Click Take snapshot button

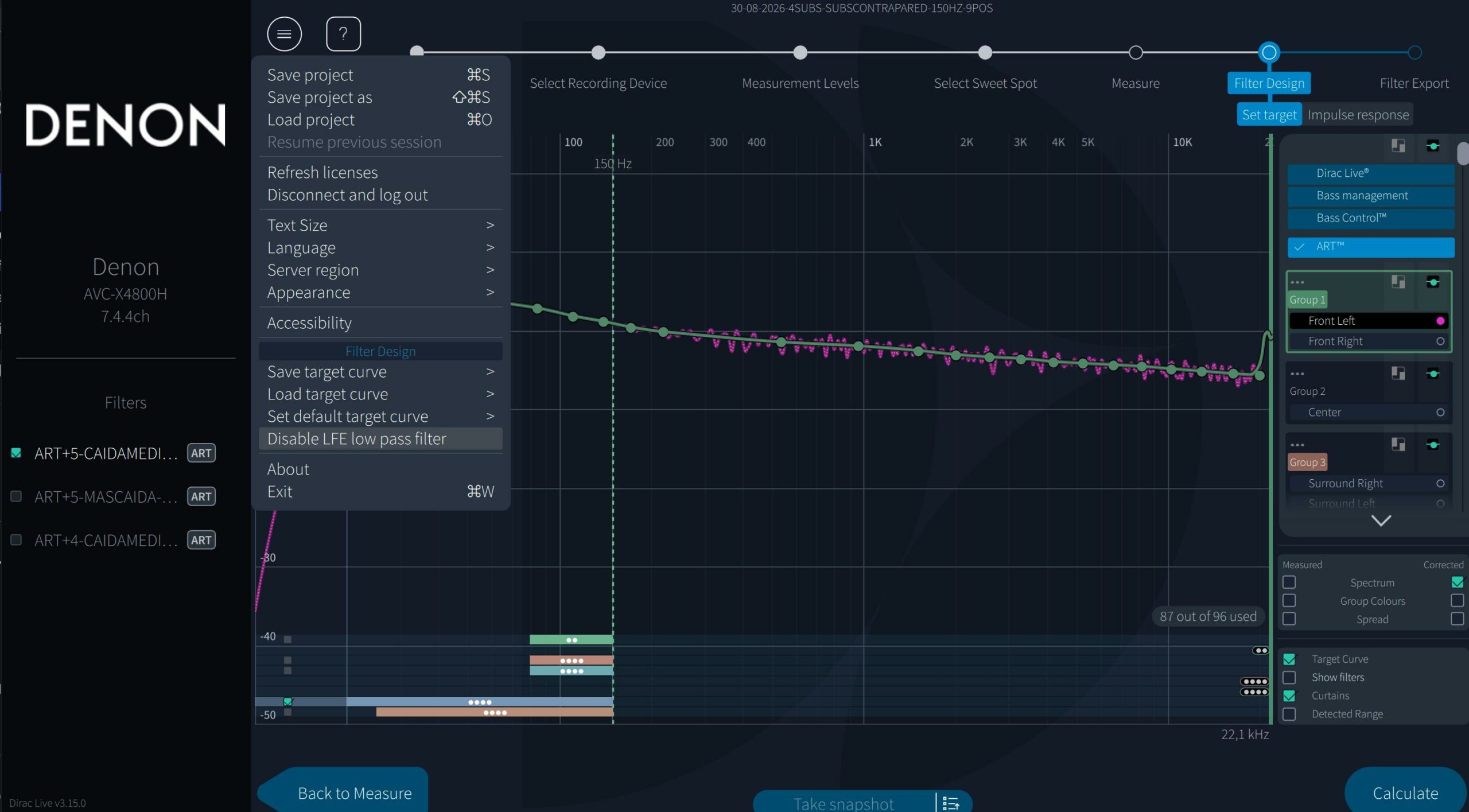(x=844, y=803)
